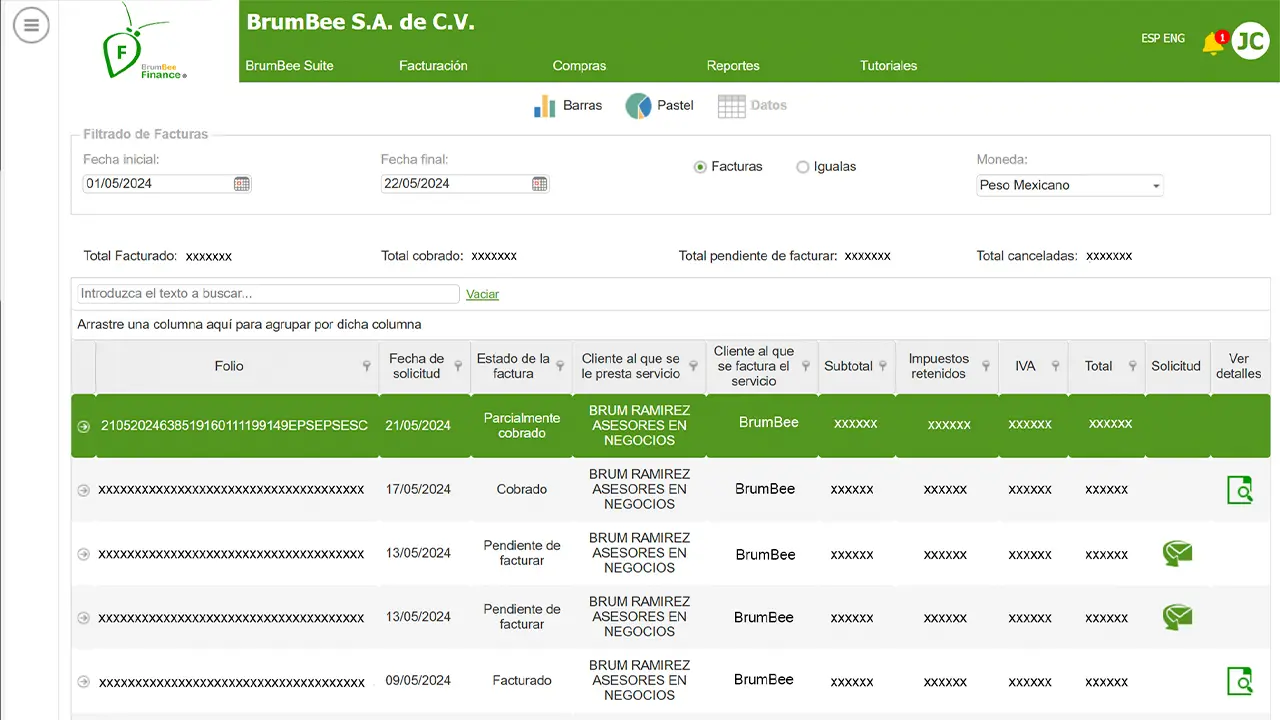Filter the Fecha de solicitud column
Image resolution: width=1280 pixels, height=720 pixels.
458,366
